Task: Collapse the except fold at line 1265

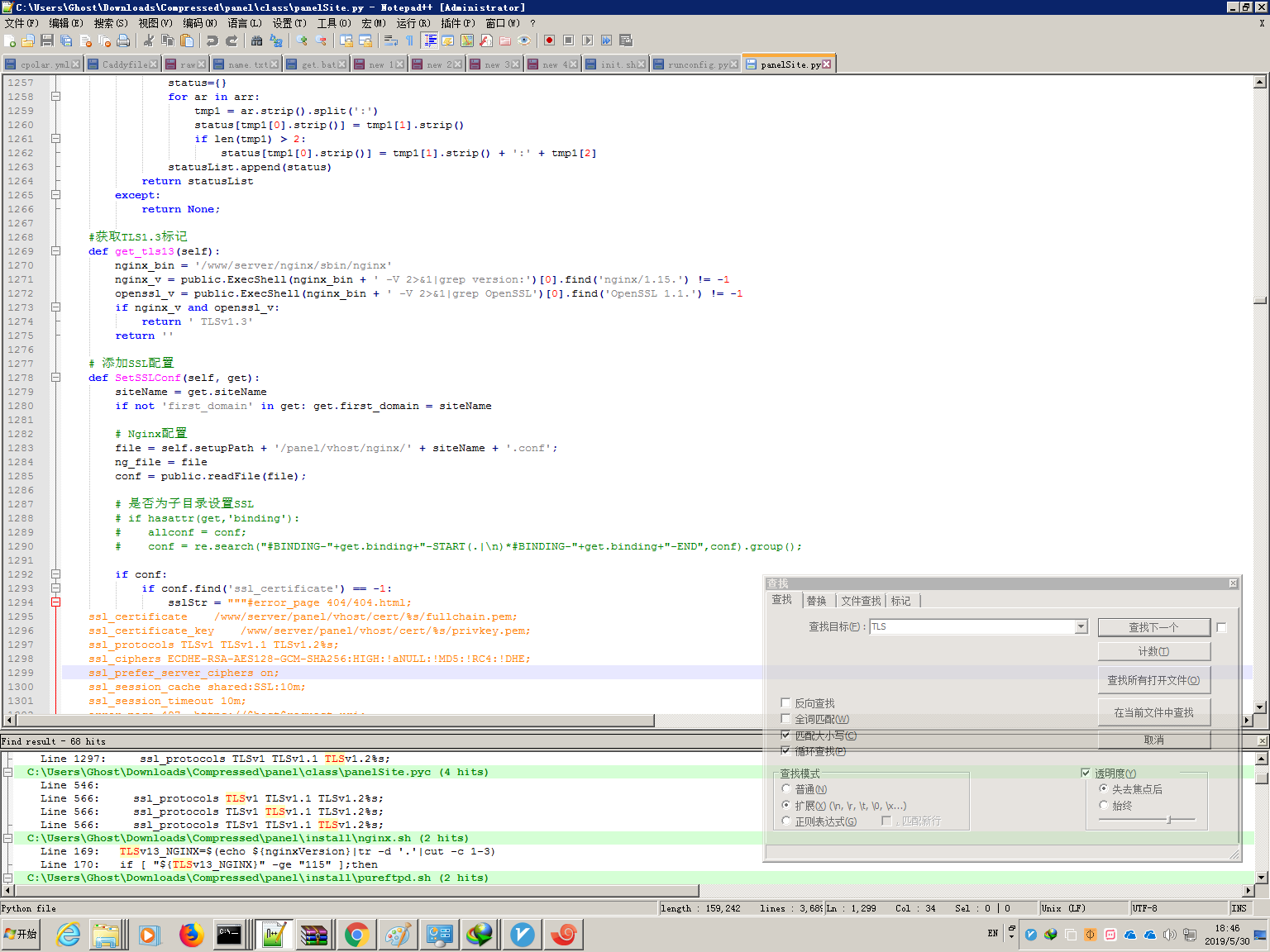Action: click(x=55, y=195)
